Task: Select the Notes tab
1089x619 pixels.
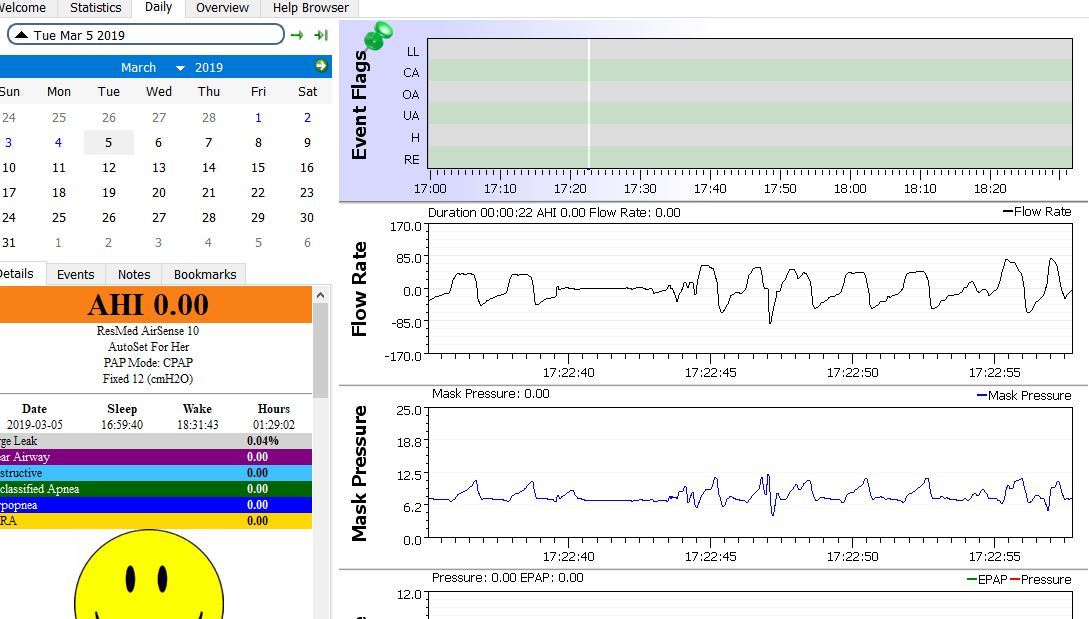Action: (134, 274)
